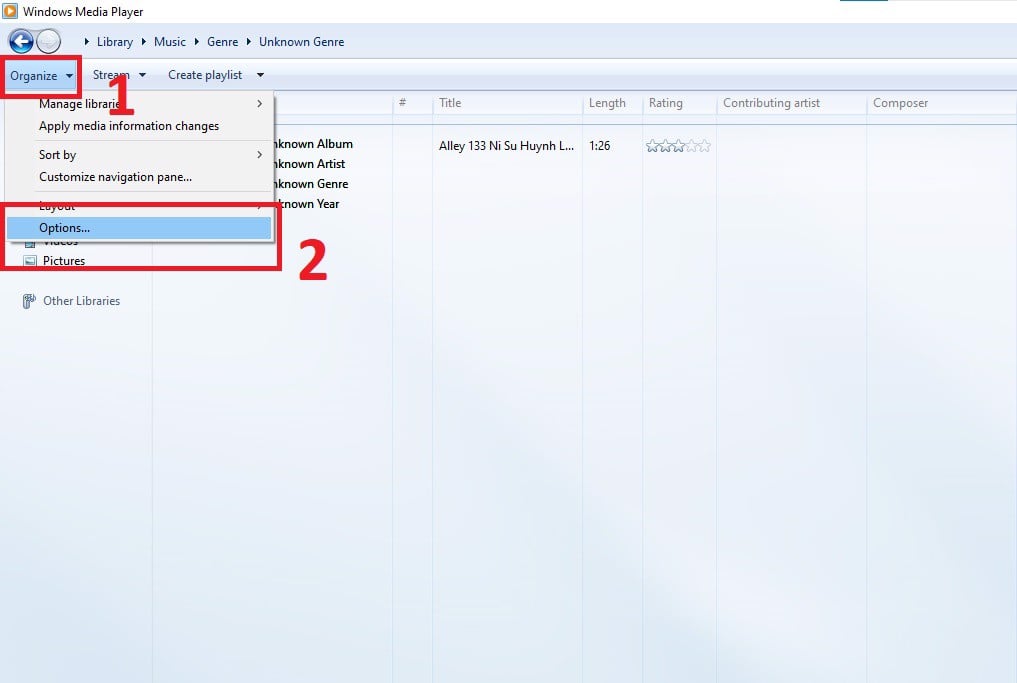Screen dimensions: 1017x683
Task: Click the Create playlist button
Action: [205, 75]
